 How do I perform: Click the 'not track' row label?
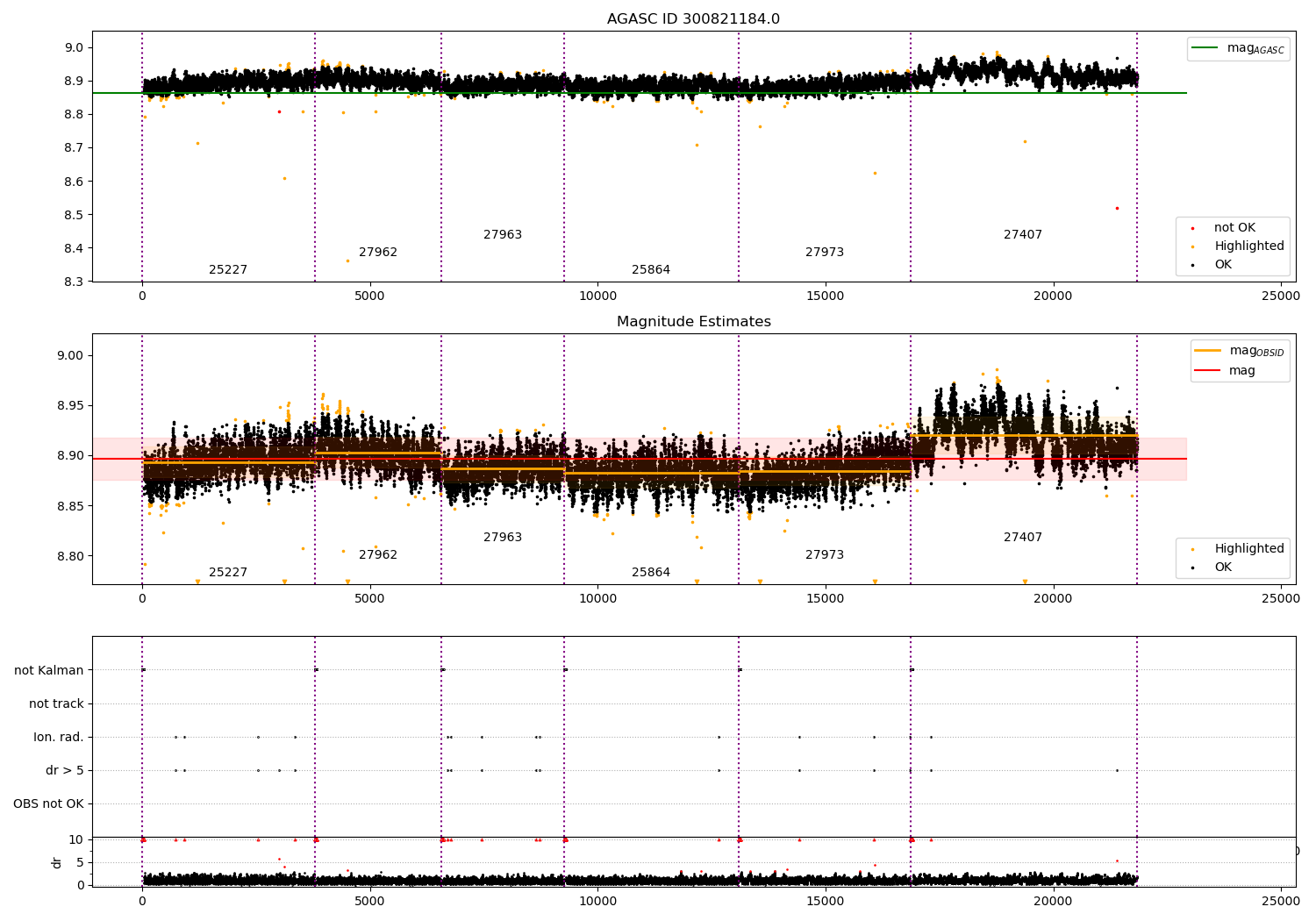point(56,704)
